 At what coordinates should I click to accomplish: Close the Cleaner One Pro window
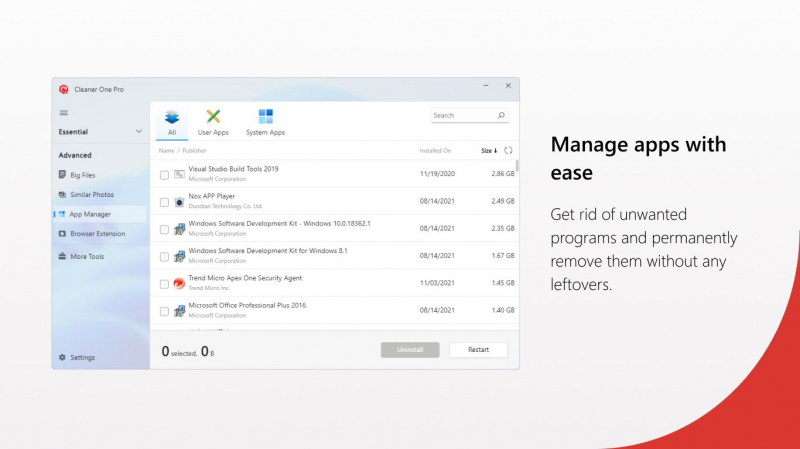coord(508,86)
